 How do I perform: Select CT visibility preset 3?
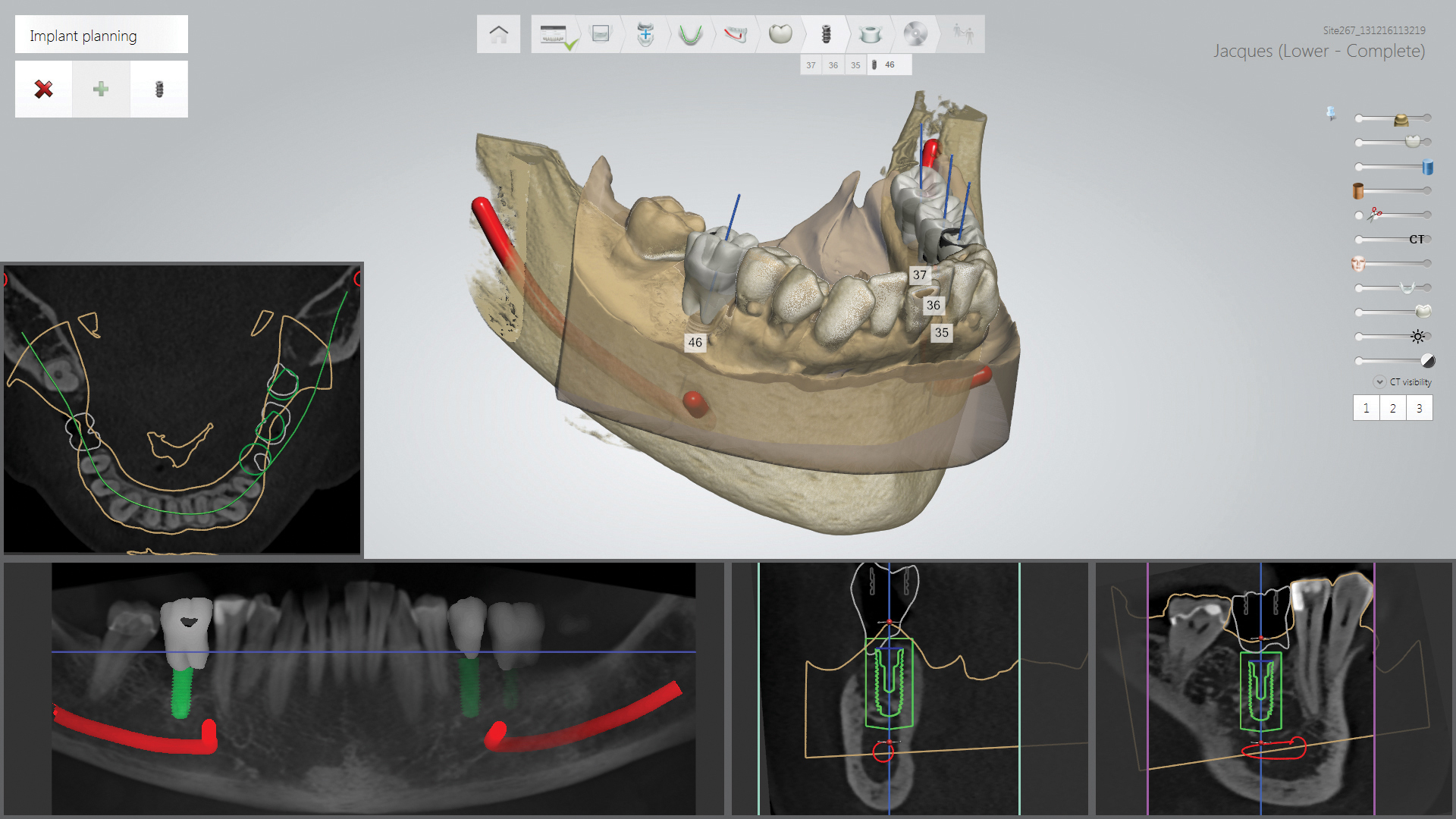pyautogui.click(x=1420, y=408)
